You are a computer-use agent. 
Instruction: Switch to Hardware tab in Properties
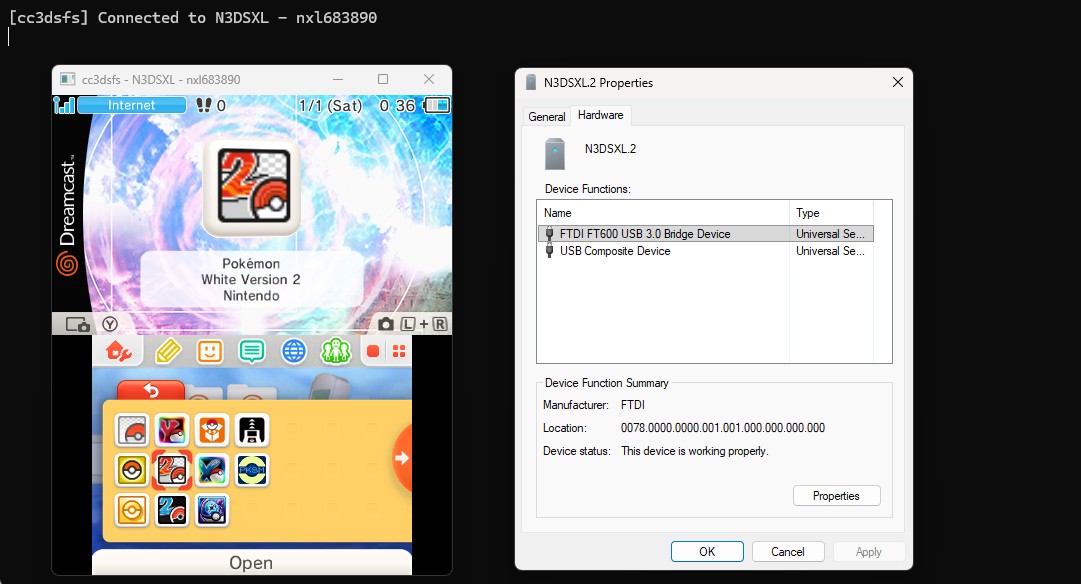pyautogui.click(x=600, y=115)
